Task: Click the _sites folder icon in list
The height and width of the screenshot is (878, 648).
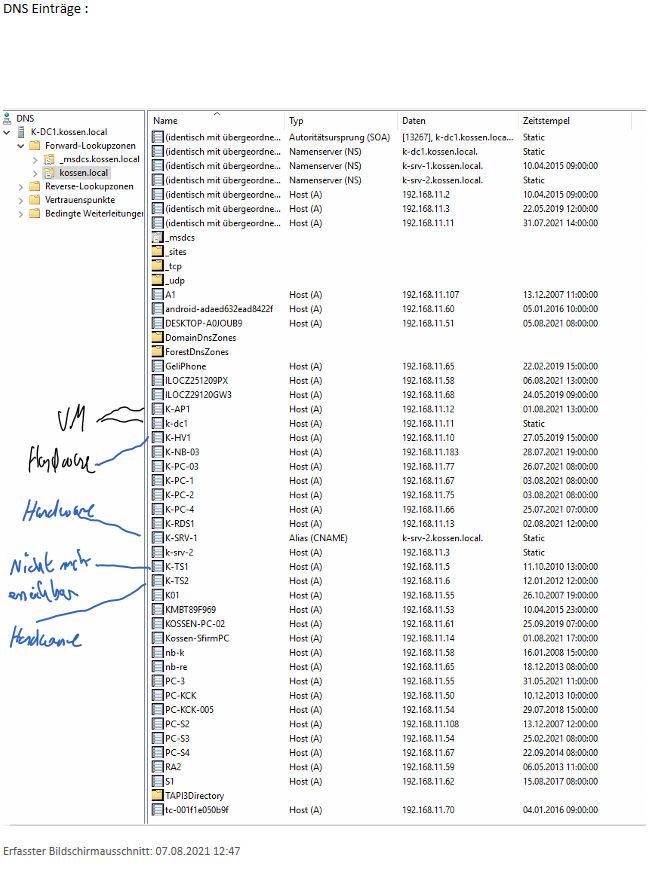Action: (x=157, y=252)
